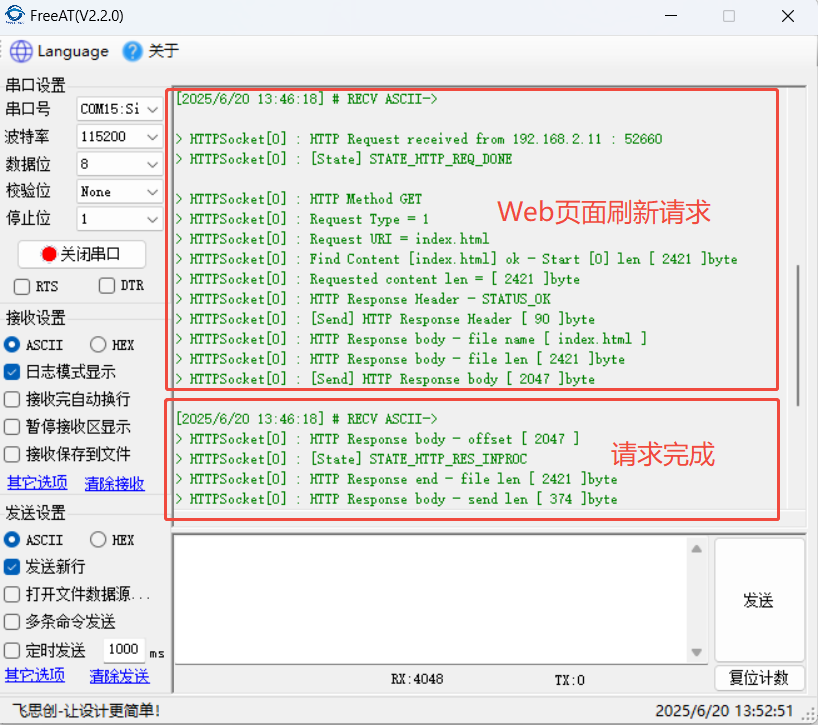Click the 清除接收 link
This screenshot has height=725, width=818.
pyautogui.click(x=114, y=484)
